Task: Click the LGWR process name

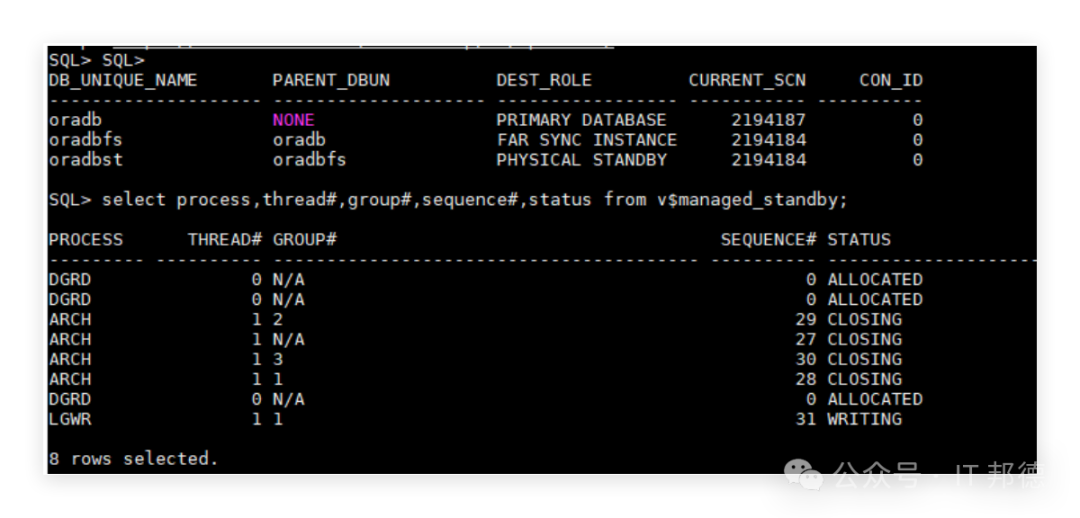Action: (x=70, y=419)
